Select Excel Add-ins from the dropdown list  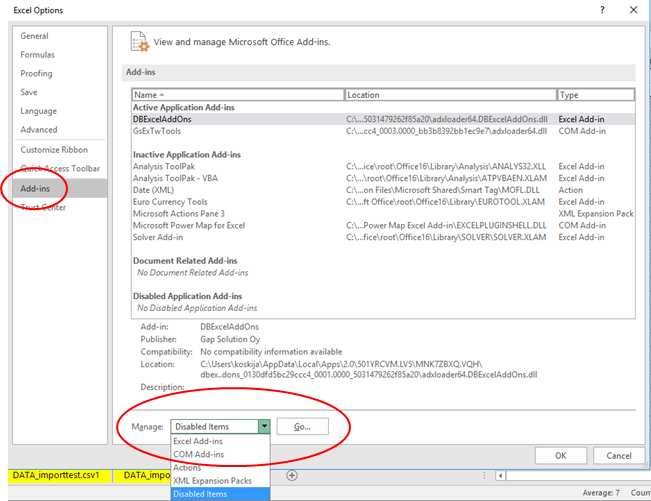tap(198, 441)
